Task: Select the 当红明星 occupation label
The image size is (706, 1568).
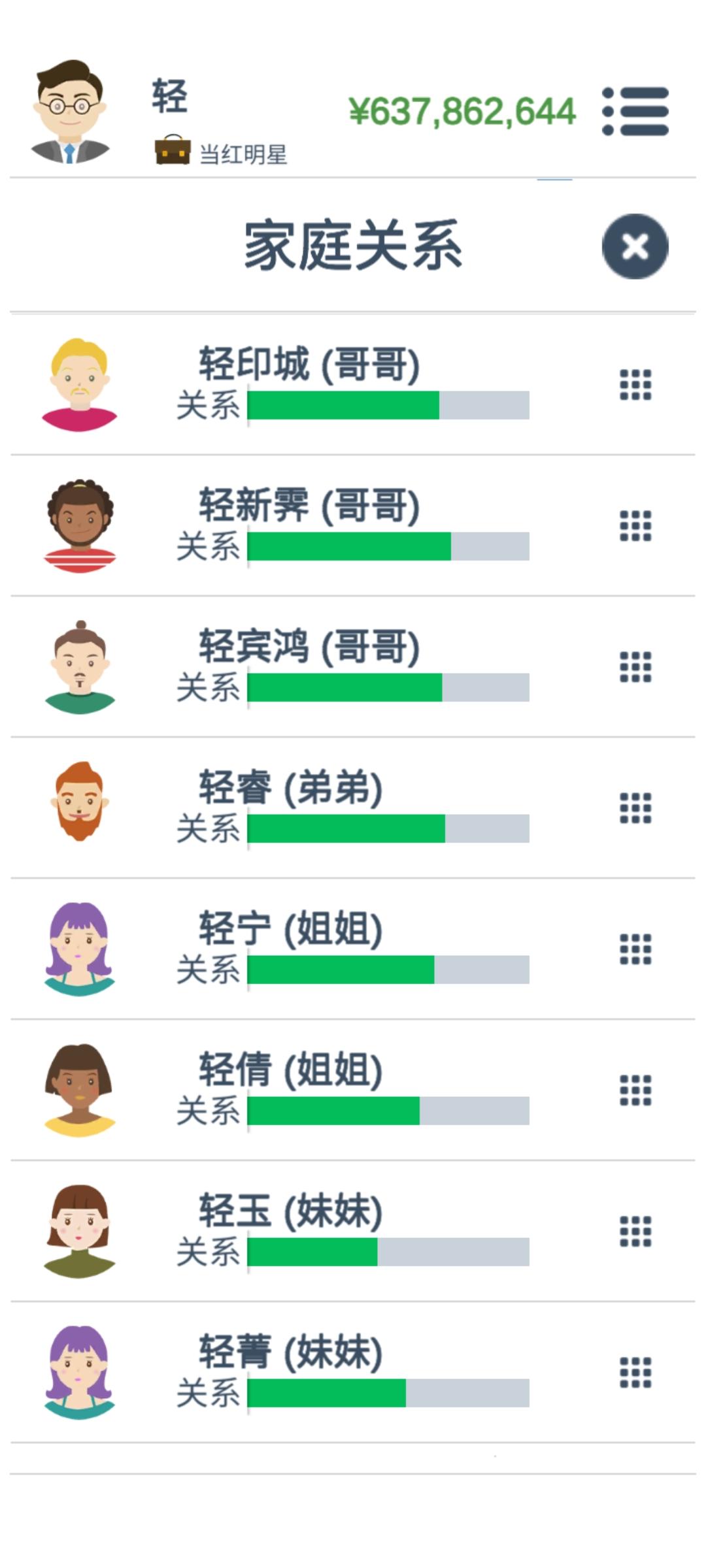Action: (243, 155)
